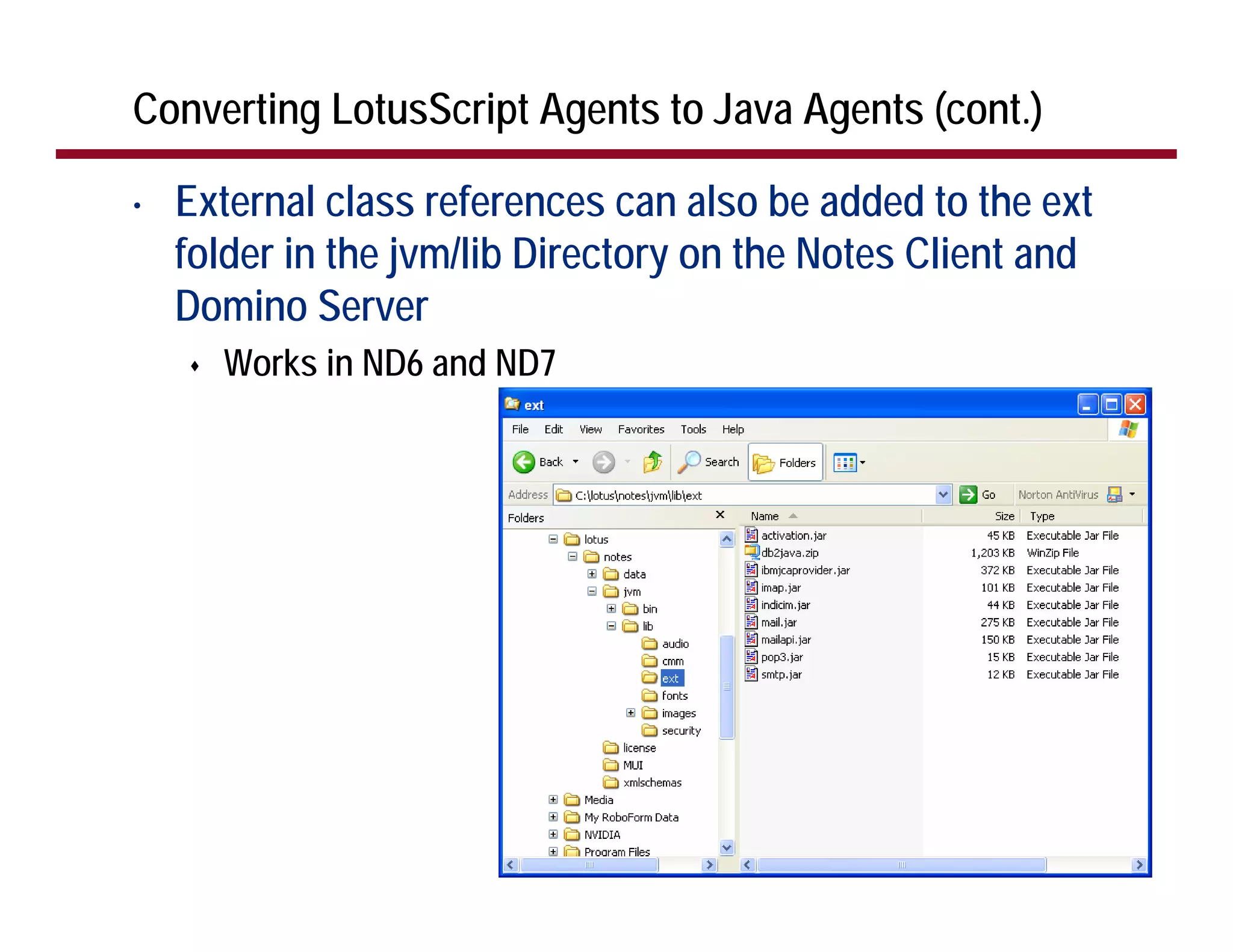Select the audio folder in tree

click(x=665, y=643)
